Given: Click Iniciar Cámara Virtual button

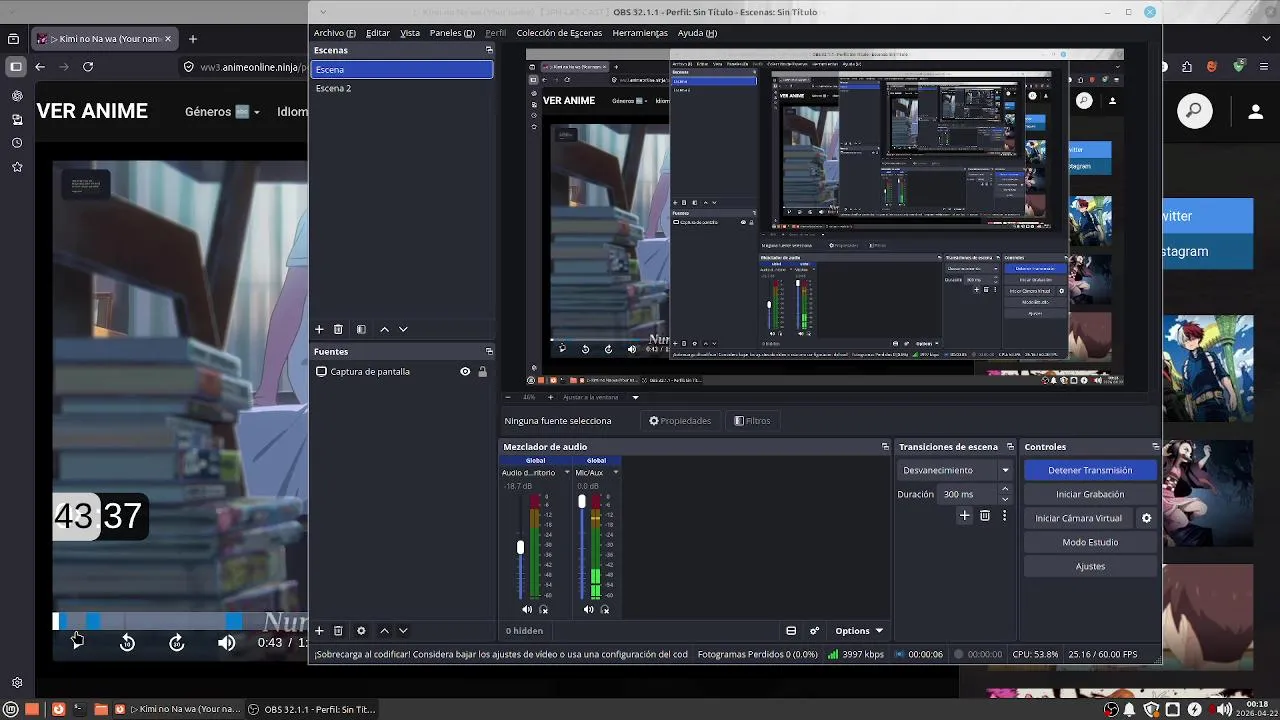Looking at the screenshot, I should [x=1078, y=518].
